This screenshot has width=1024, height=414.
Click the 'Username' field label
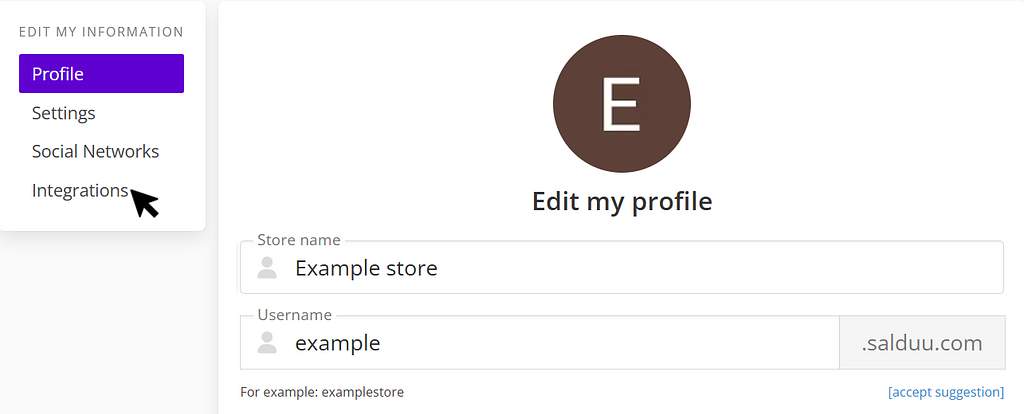pos(294,315)
